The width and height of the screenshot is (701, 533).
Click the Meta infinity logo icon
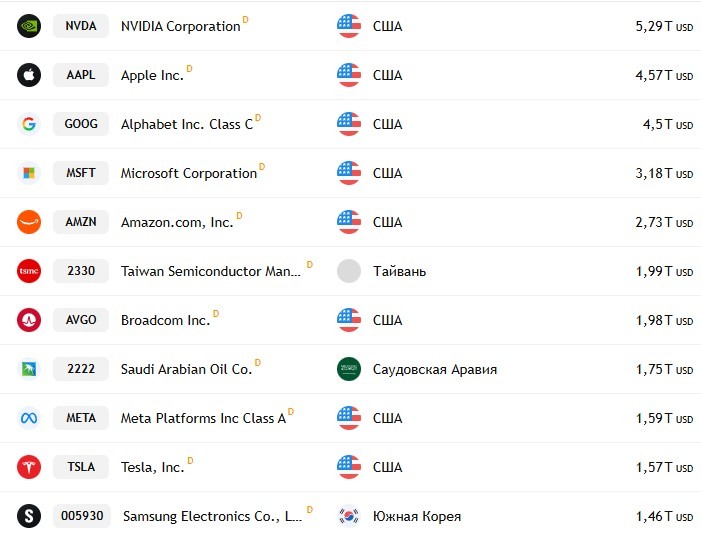(x=29, y=418)
